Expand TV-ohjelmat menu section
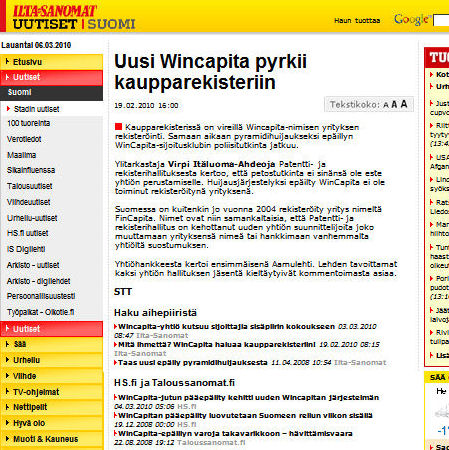Viewport: 449px width, 450px height. [x=52, y=392]
